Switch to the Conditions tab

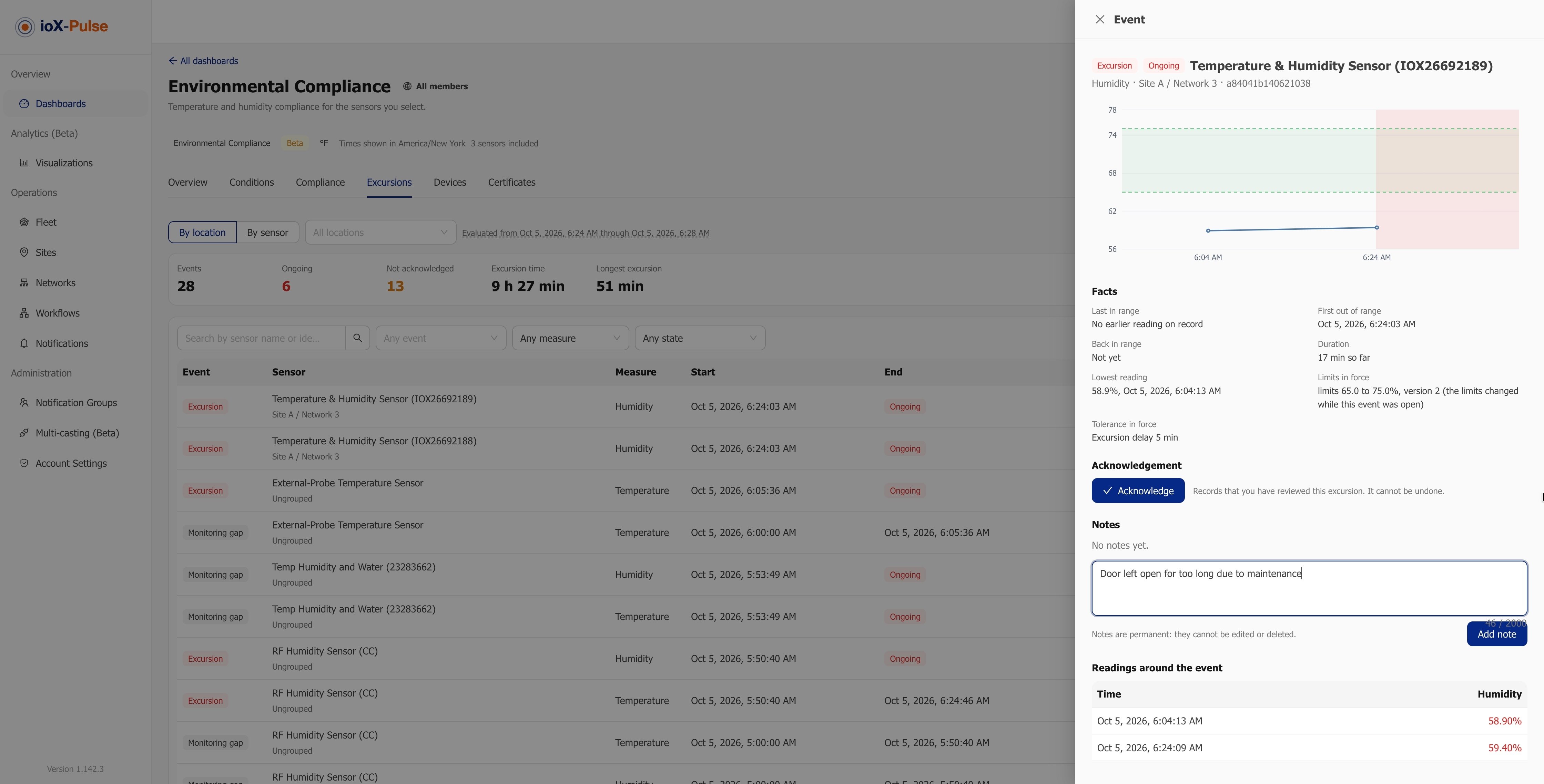coord(252,182)
